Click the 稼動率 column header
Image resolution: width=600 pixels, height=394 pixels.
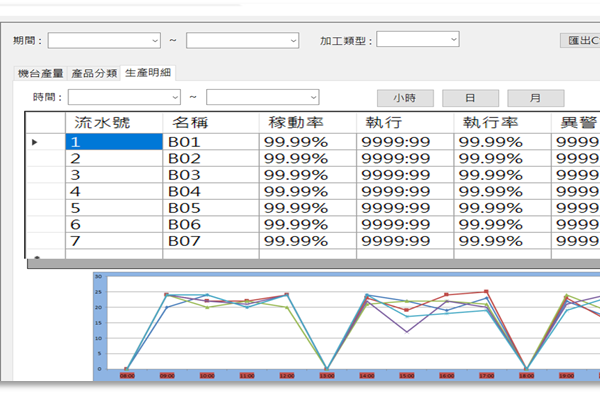[x=308, y=123]
